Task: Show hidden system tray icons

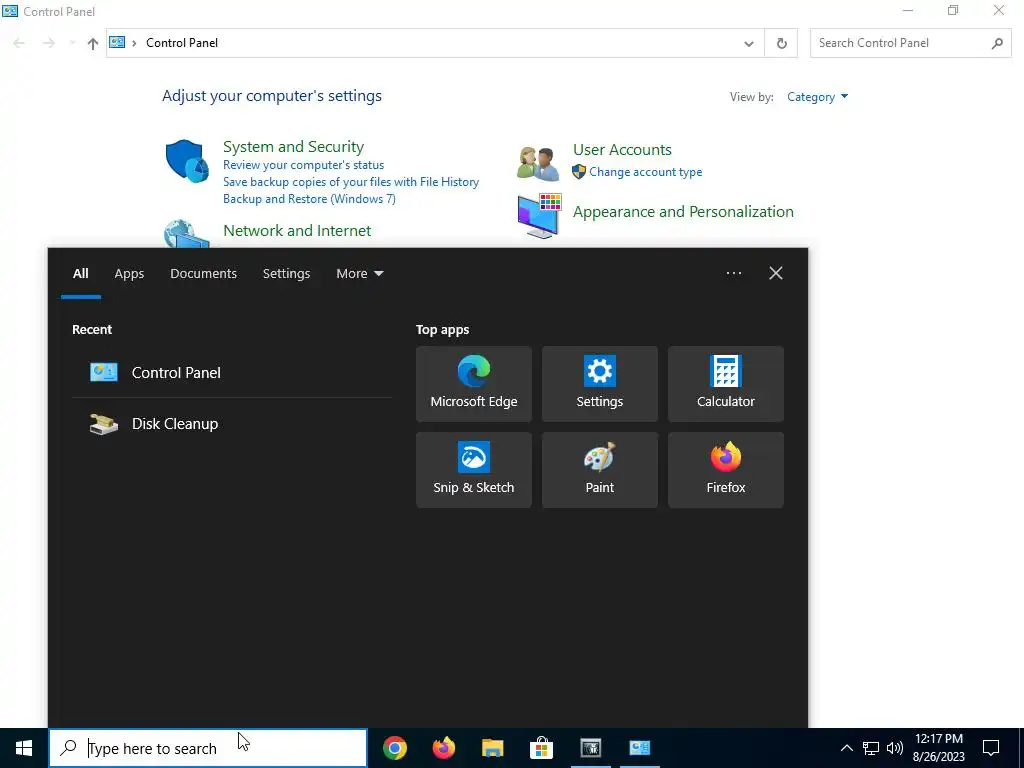Action: click(846, 748)
